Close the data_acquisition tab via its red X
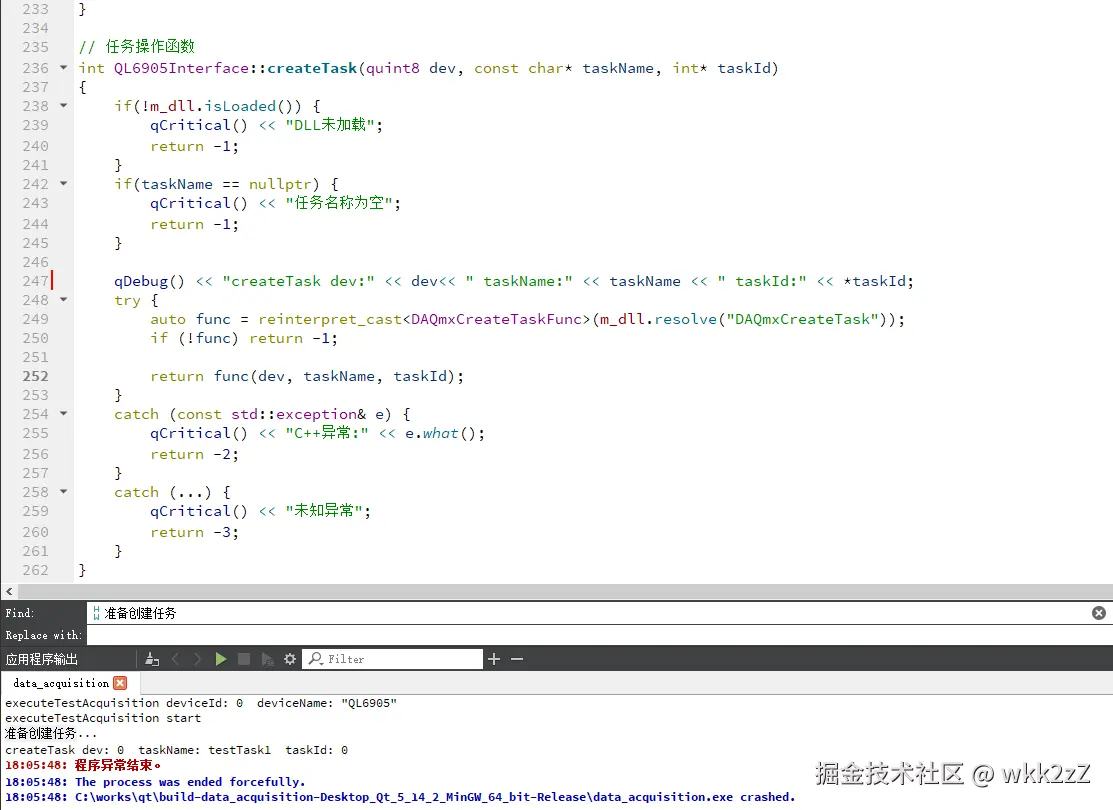The height and width of the screenshot is (810, 1113). (x=122, y=682)
